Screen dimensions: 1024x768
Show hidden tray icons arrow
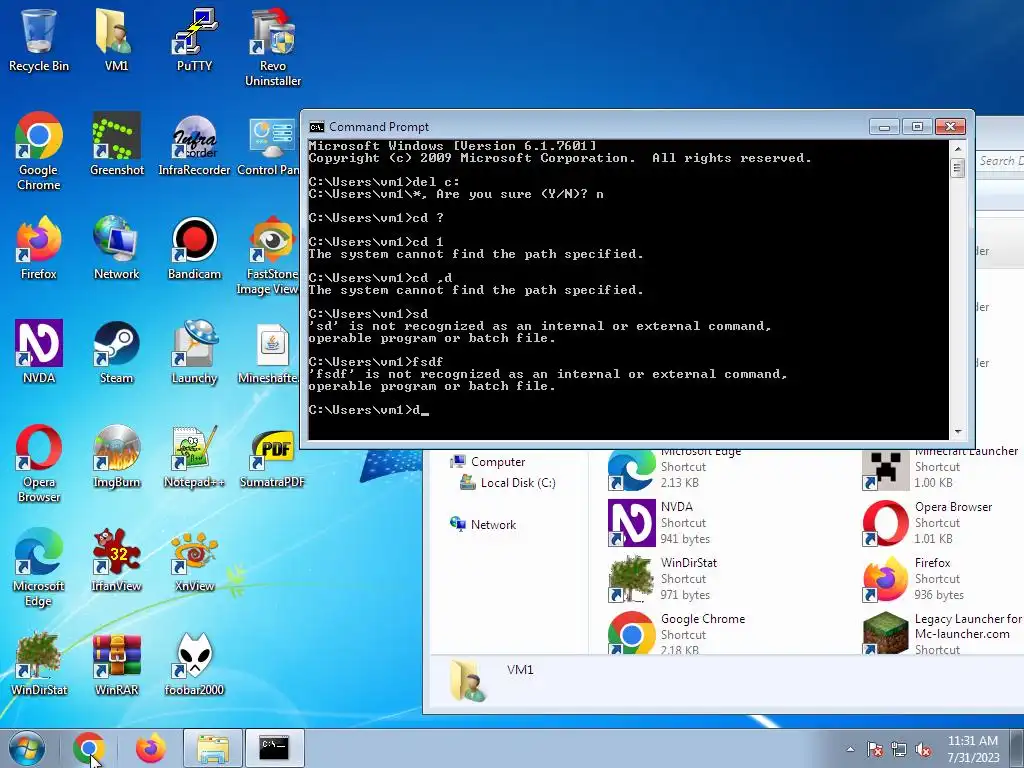(850, 749)
